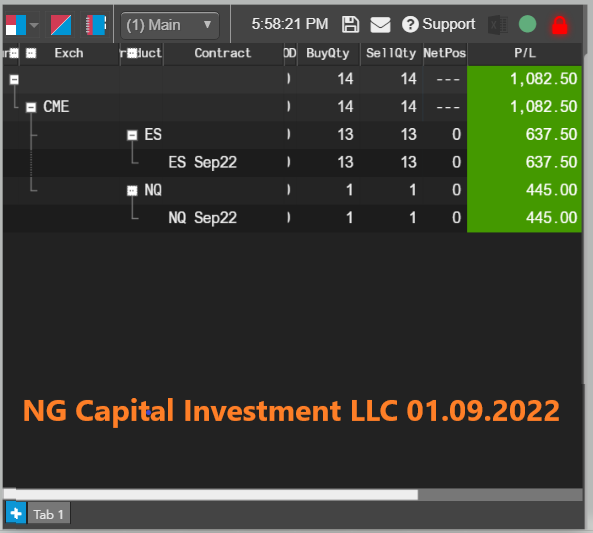
Task: Click the horizontal scrollbar thumb
Action: pyautogui.click(x=211, y=494)
